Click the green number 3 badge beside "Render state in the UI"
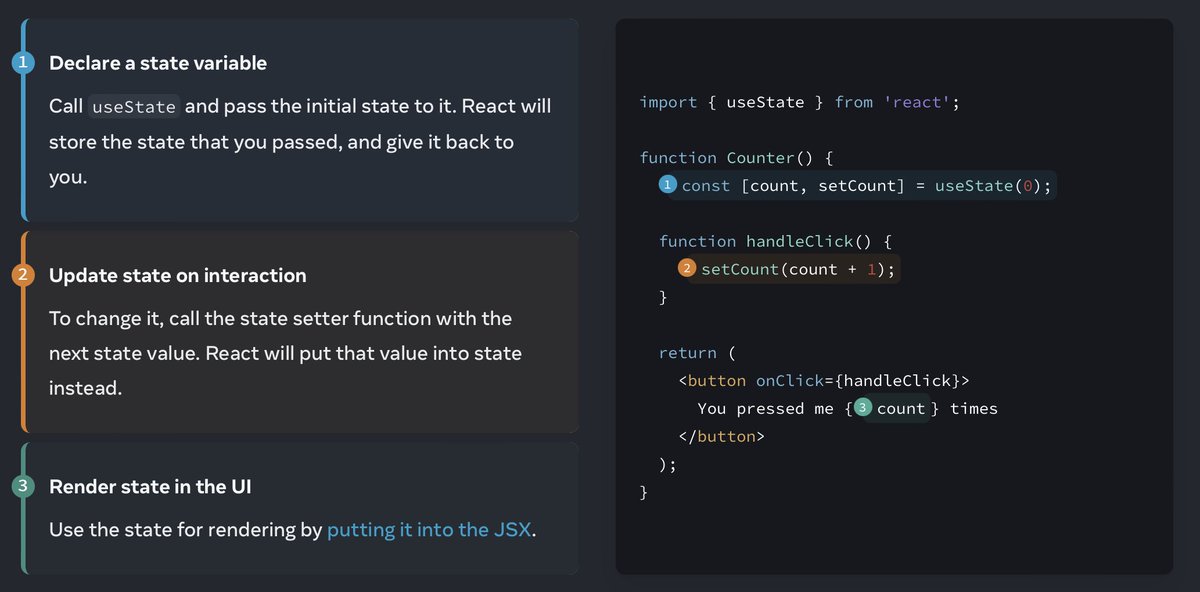The height and width of the screenshot is (592, 1200). (x=25, y=487)
